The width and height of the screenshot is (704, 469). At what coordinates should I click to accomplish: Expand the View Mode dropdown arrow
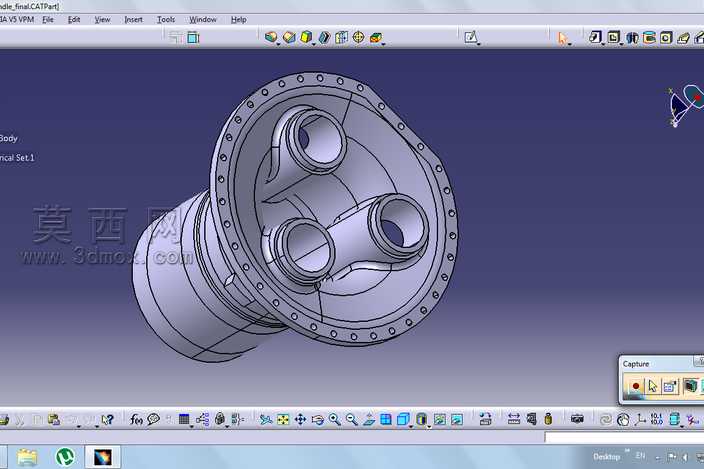(429, 426)
